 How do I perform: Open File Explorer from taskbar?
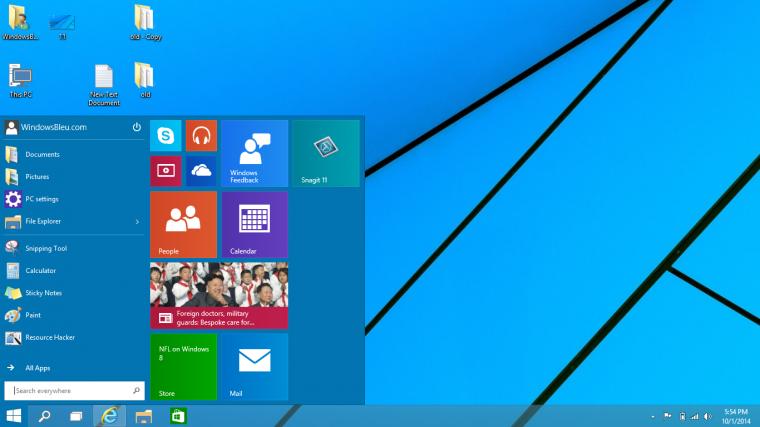point(143,416)
